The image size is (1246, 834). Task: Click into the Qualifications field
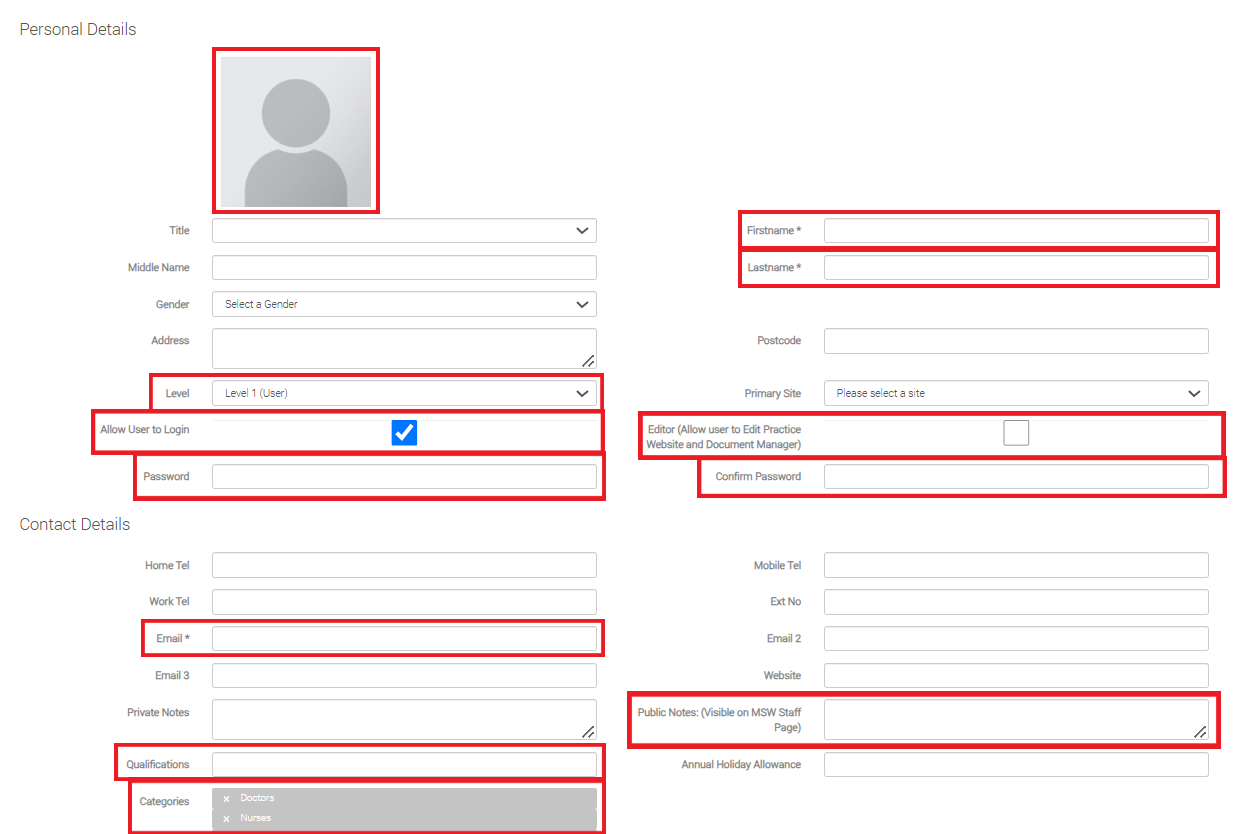[403, 763]
